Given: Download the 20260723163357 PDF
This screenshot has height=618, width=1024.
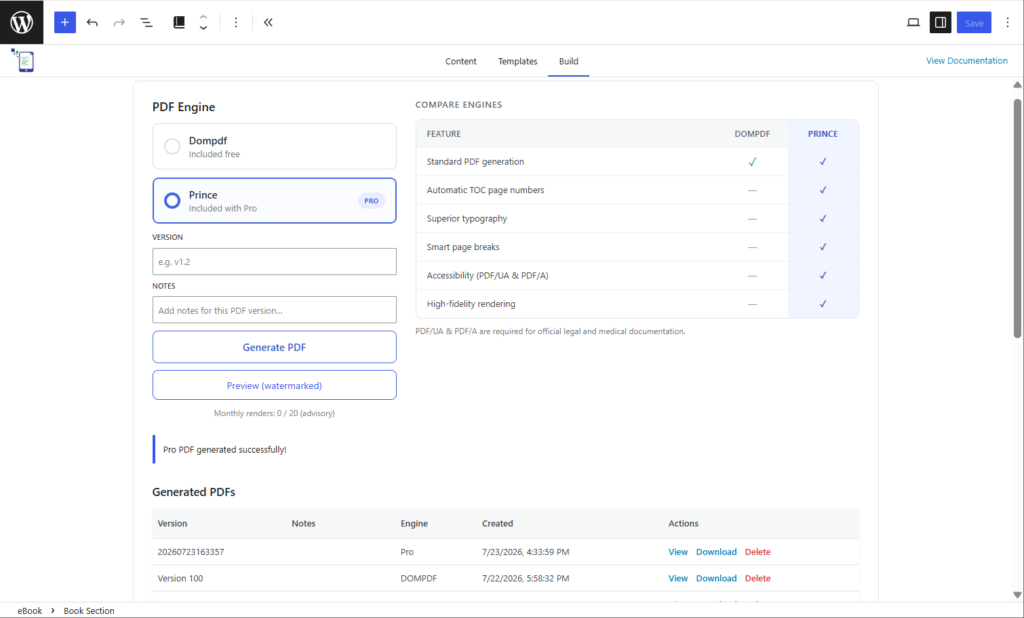Looking at the screenshot, I should (x=716, y=552).
